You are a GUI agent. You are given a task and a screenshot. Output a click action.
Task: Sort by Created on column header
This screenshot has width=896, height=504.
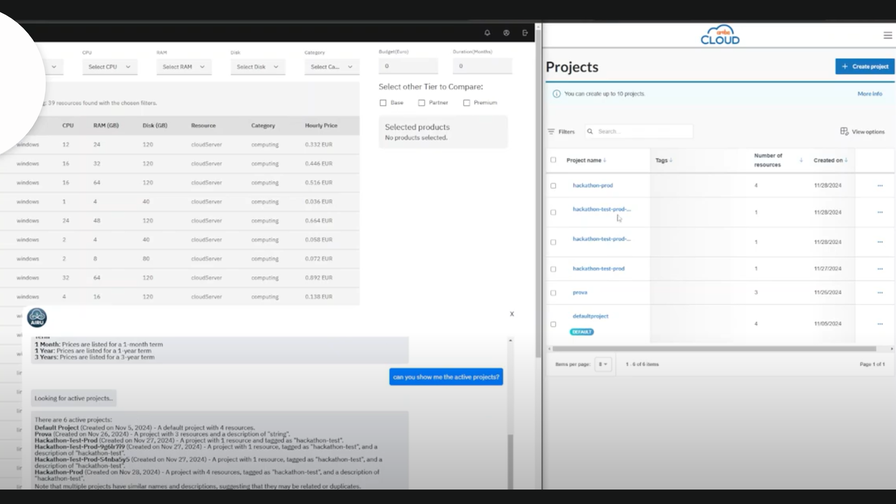pyautogui.click(x=829, y=160)
